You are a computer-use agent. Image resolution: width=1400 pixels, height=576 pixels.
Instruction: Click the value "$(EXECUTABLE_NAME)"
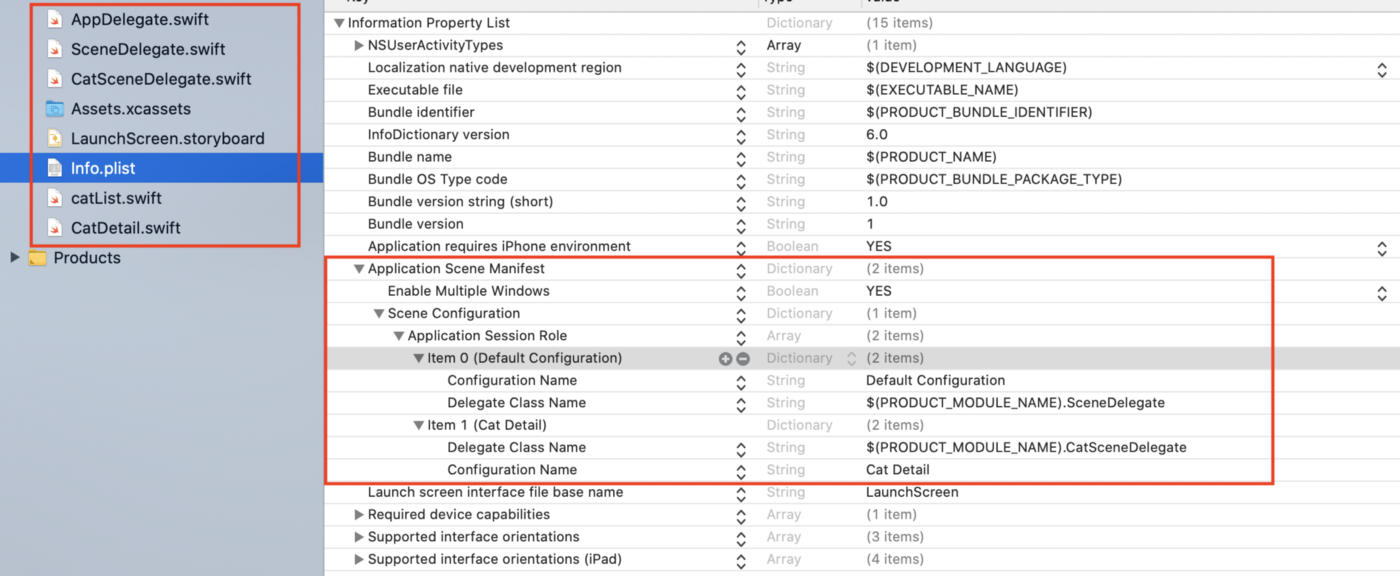942,90
